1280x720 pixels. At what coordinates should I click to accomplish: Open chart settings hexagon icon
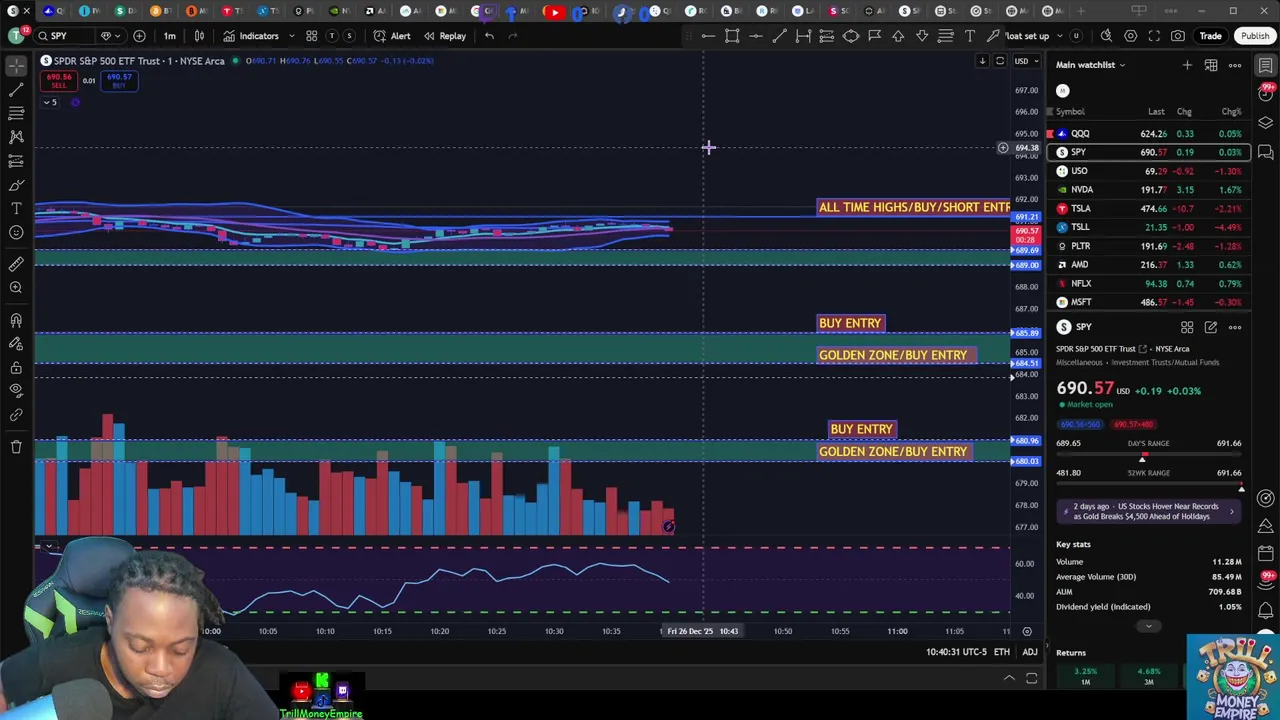tap(1130, 36)
